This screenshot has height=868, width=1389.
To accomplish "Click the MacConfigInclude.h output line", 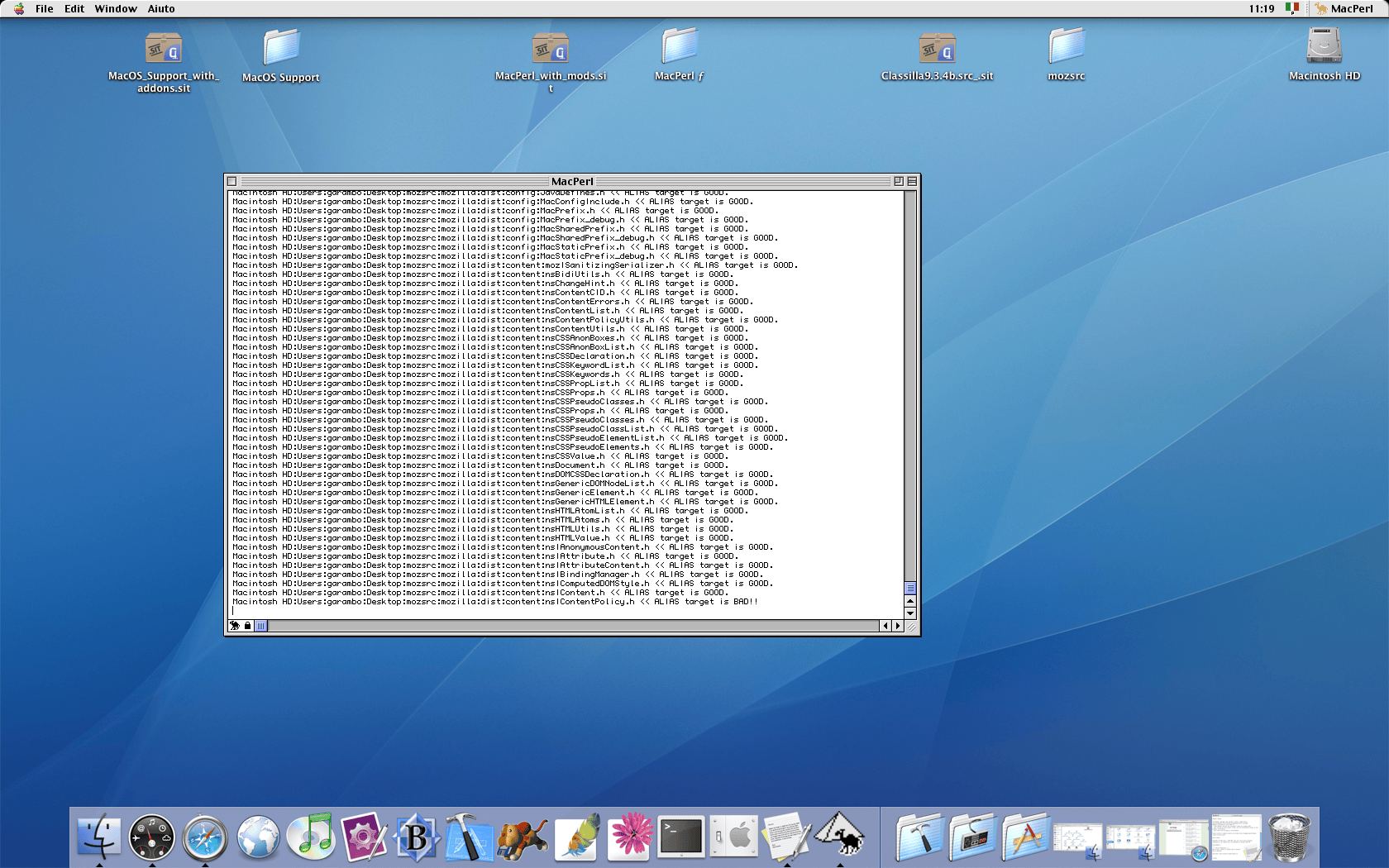I will [x=492, y=202].
